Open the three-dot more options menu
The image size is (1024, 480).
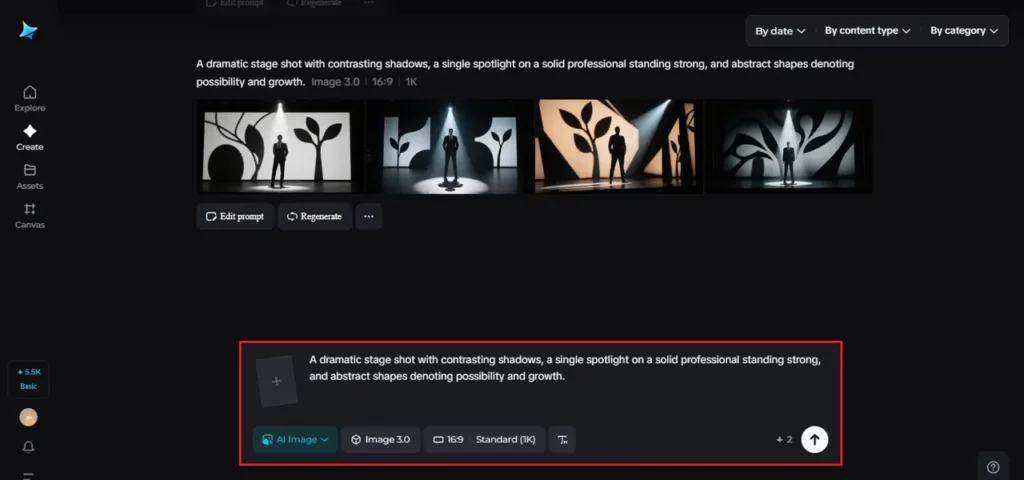click(x=368, y=216)
